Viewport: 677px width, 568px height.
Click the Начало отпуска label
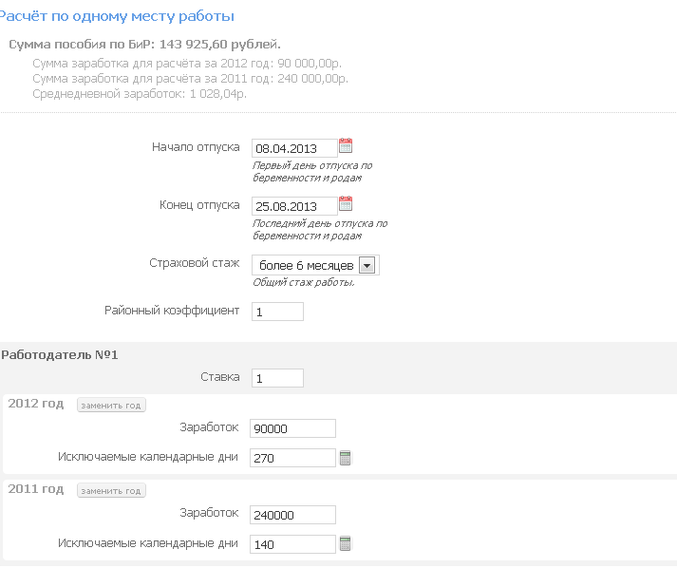(x=195, y=147)
